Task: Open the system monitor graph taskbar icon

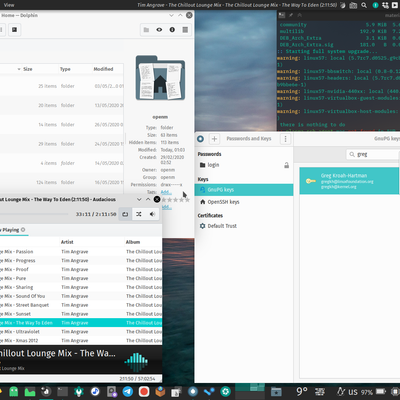Action: [x=30, y=391]
